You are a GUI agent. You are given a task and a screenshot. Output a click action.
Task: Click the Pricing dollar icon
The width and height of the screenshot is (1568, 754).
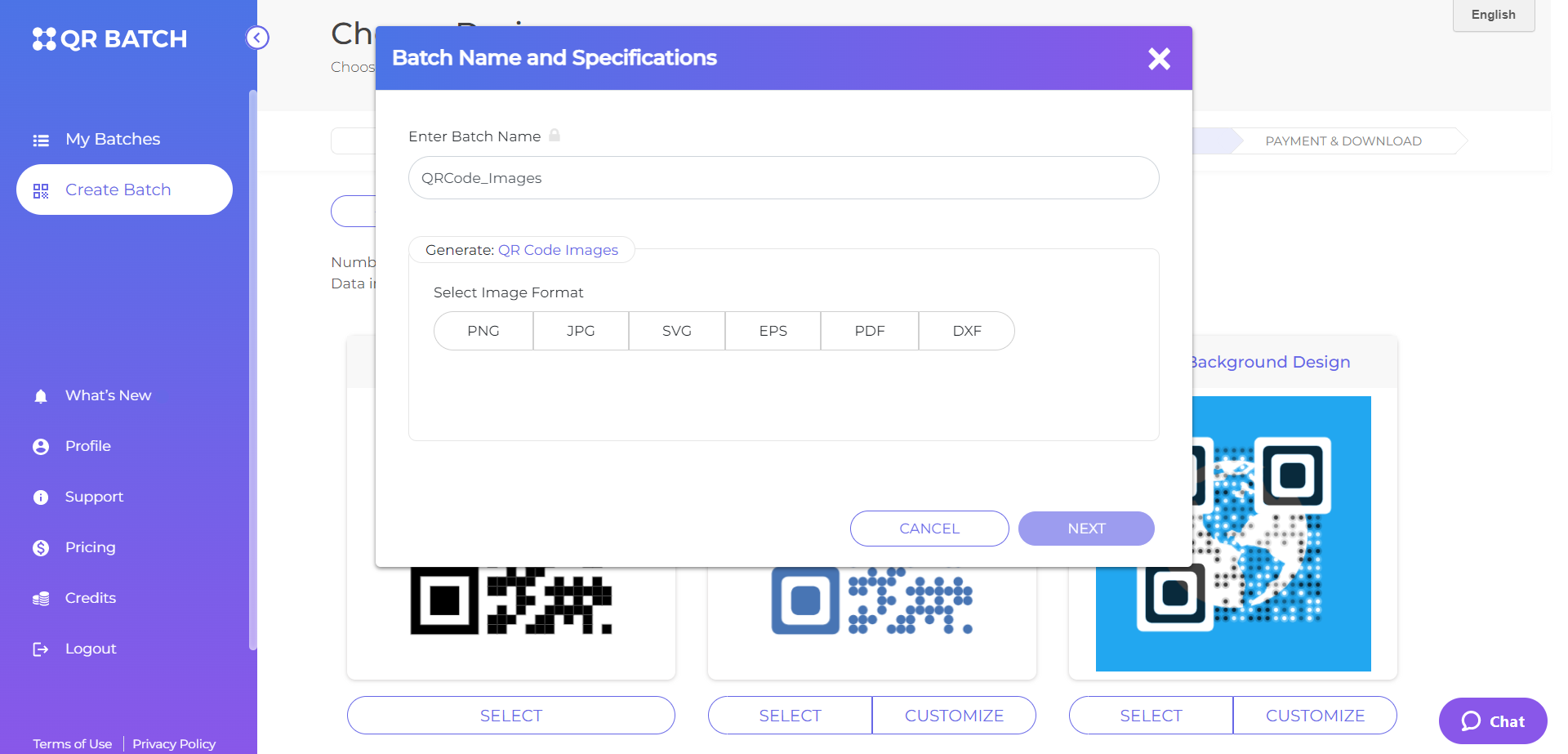coord(41,548)
